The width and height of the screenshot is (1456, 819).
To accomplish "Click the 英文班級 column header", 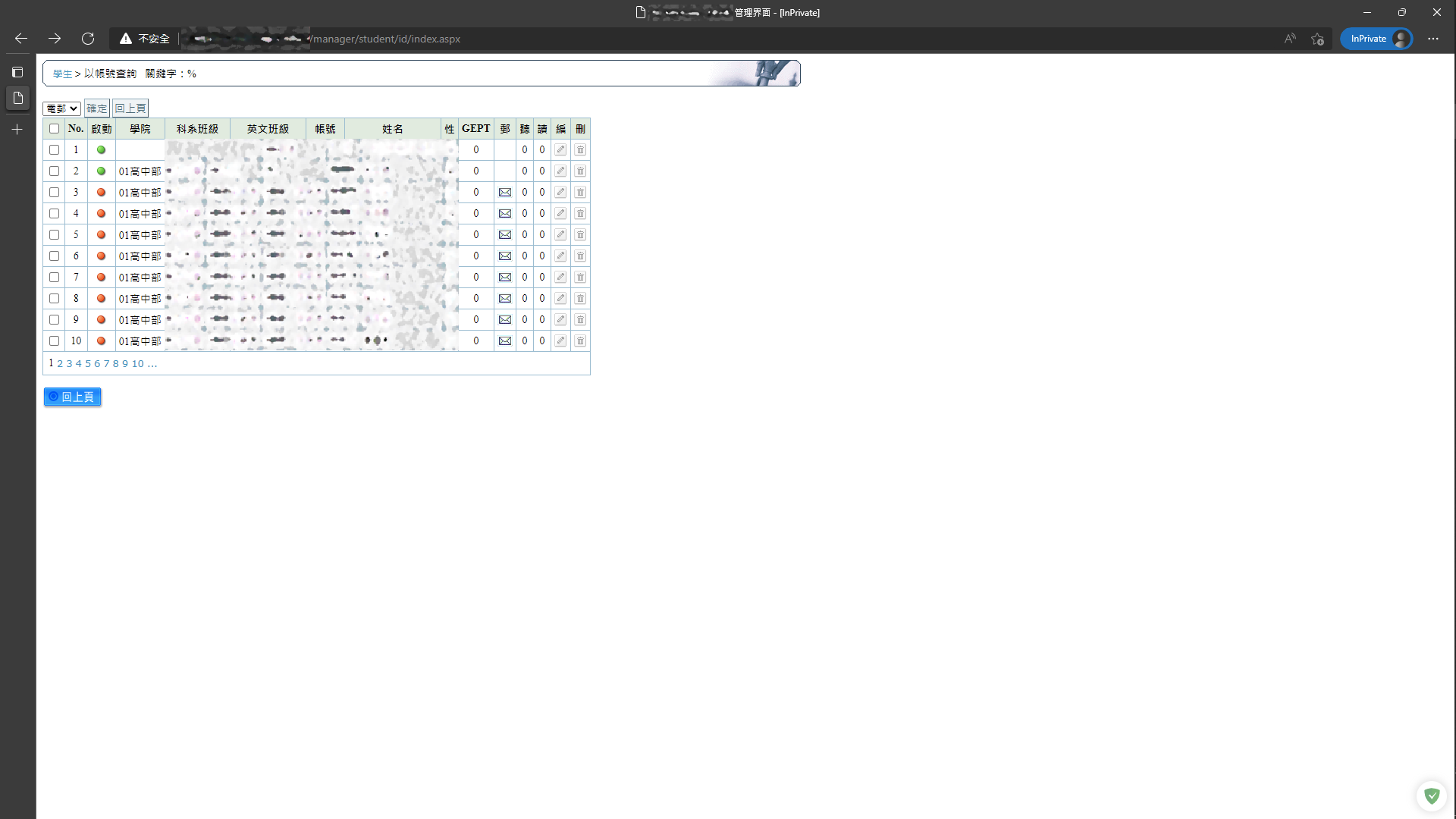I will pos(268,129).
